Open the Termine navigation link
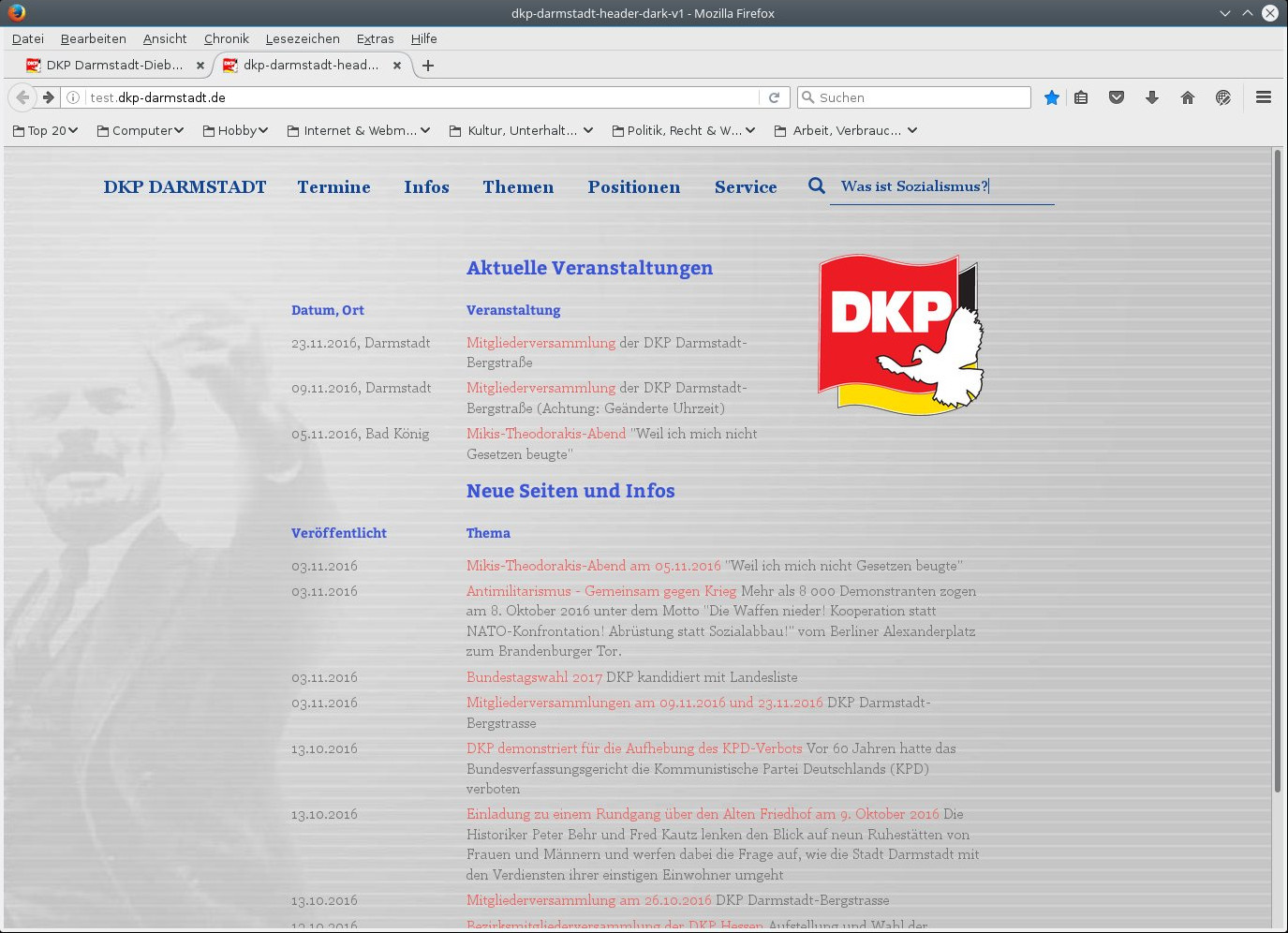This screenshot has width=1288, height=933. click(333, 187)
